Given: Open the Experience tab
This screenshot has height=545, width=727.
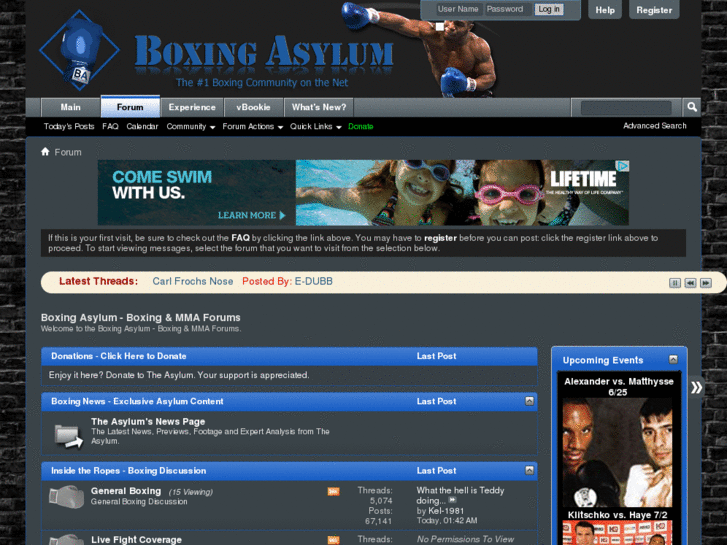Looking at the screenshot, I should (x=192, y=107).
